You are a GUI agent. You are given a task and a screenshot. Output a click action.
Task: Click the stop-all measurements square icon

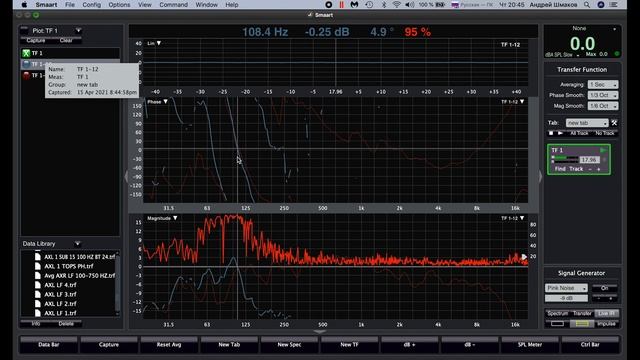tap(551, 133)
